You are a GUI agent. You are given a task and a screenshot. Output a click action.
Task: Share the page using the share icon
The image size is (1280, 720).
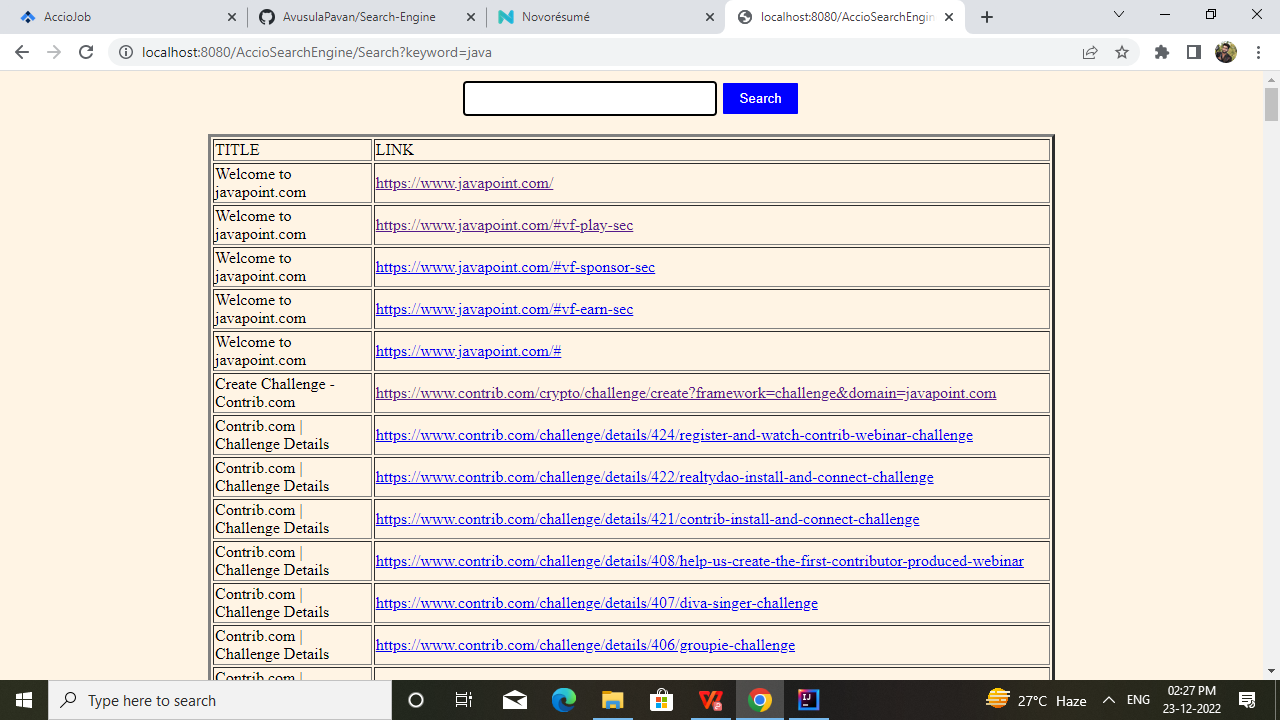tap(1089, 52)
